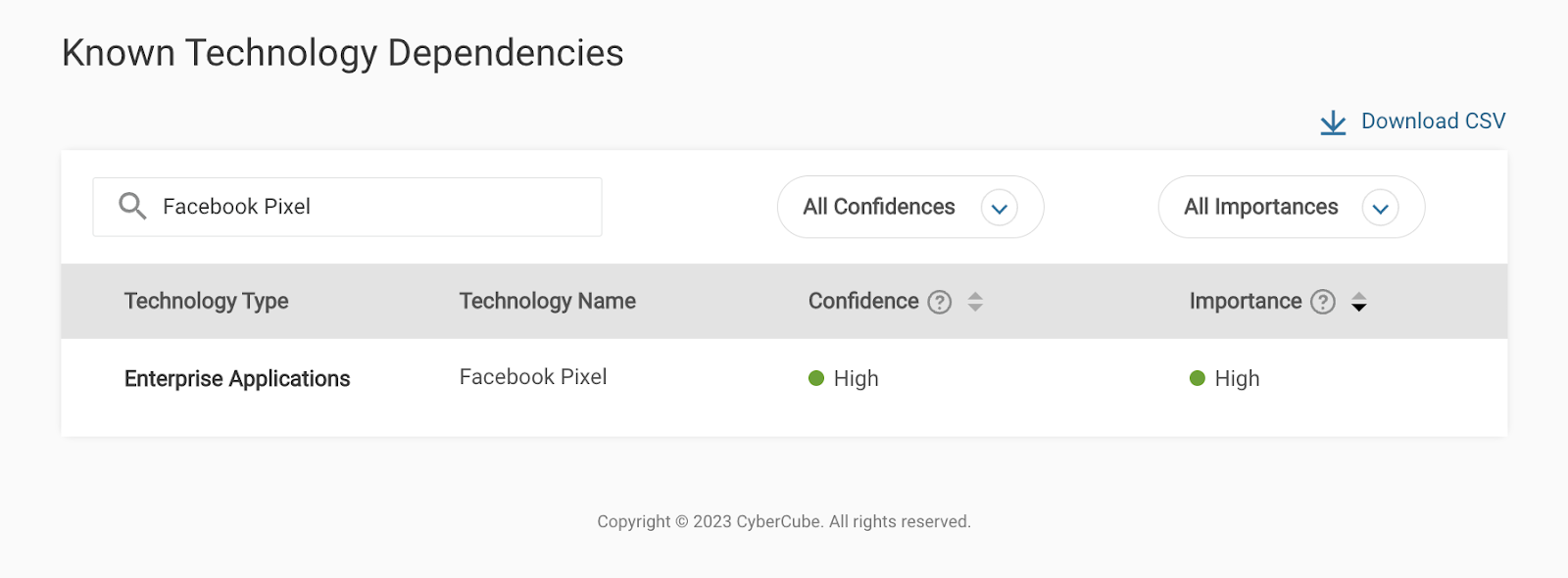Viewport: 1568px width, 578px height.
Task: Click the Technology Type column header
Action: point(206,301)
